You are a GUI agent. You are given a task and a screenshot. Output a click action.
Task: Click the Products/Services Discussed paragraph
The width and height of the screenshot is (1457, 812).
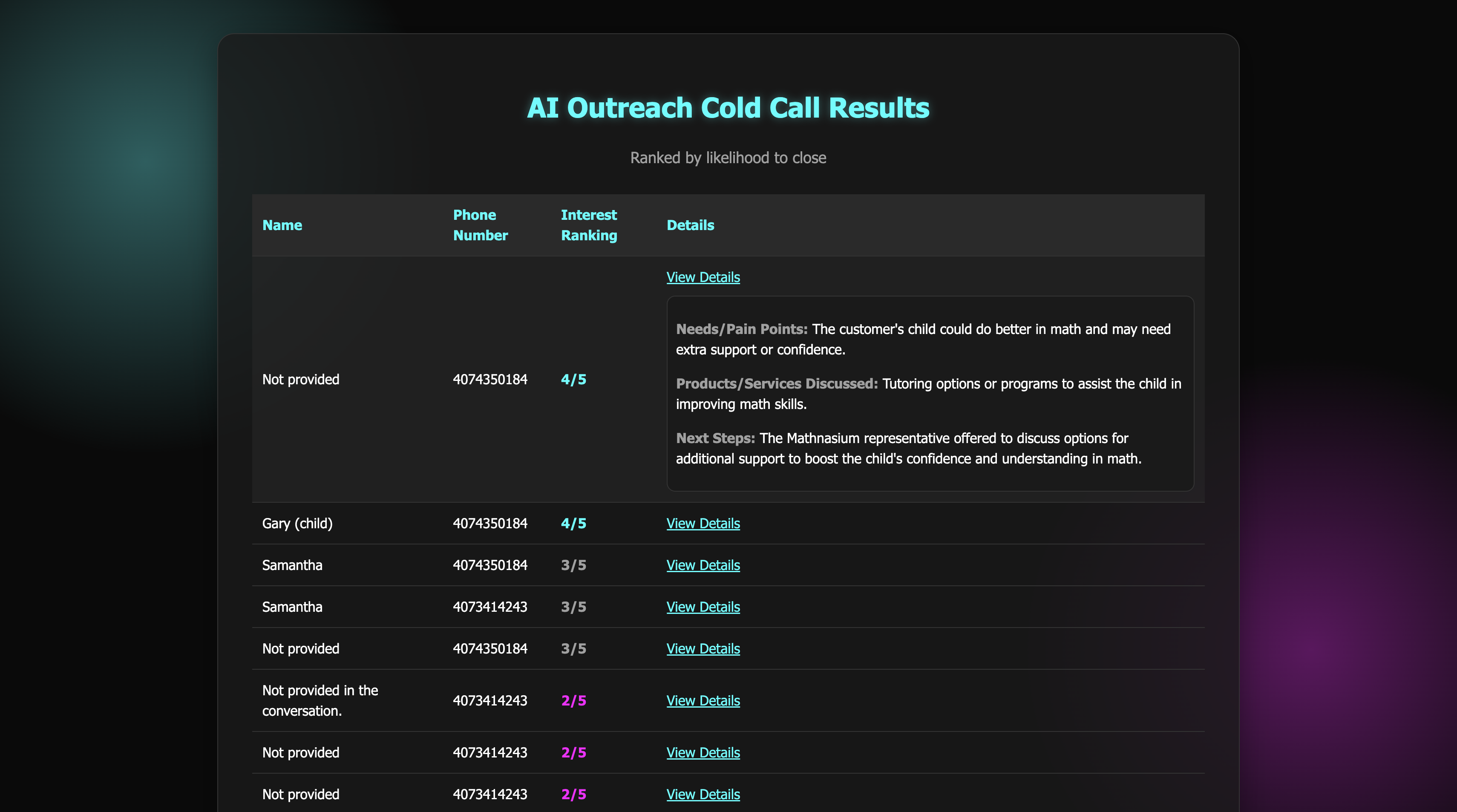927,394
